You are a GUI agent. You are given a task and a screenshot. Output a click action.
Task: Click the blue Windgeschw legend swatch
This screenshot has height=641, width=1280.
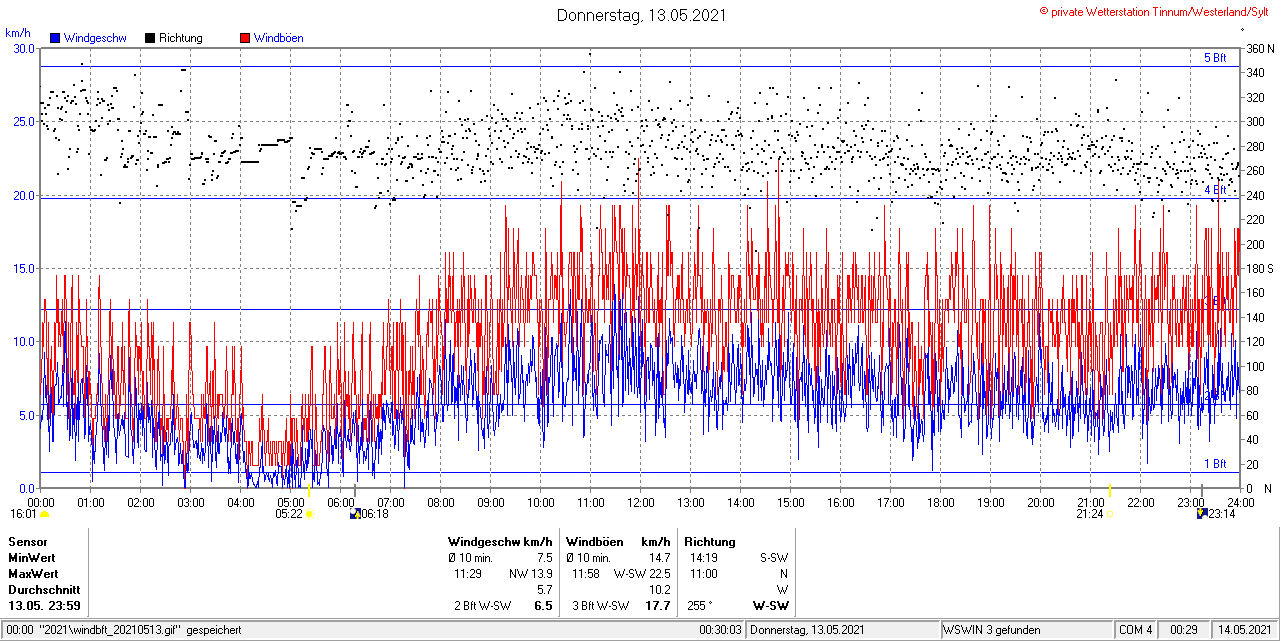55,38
